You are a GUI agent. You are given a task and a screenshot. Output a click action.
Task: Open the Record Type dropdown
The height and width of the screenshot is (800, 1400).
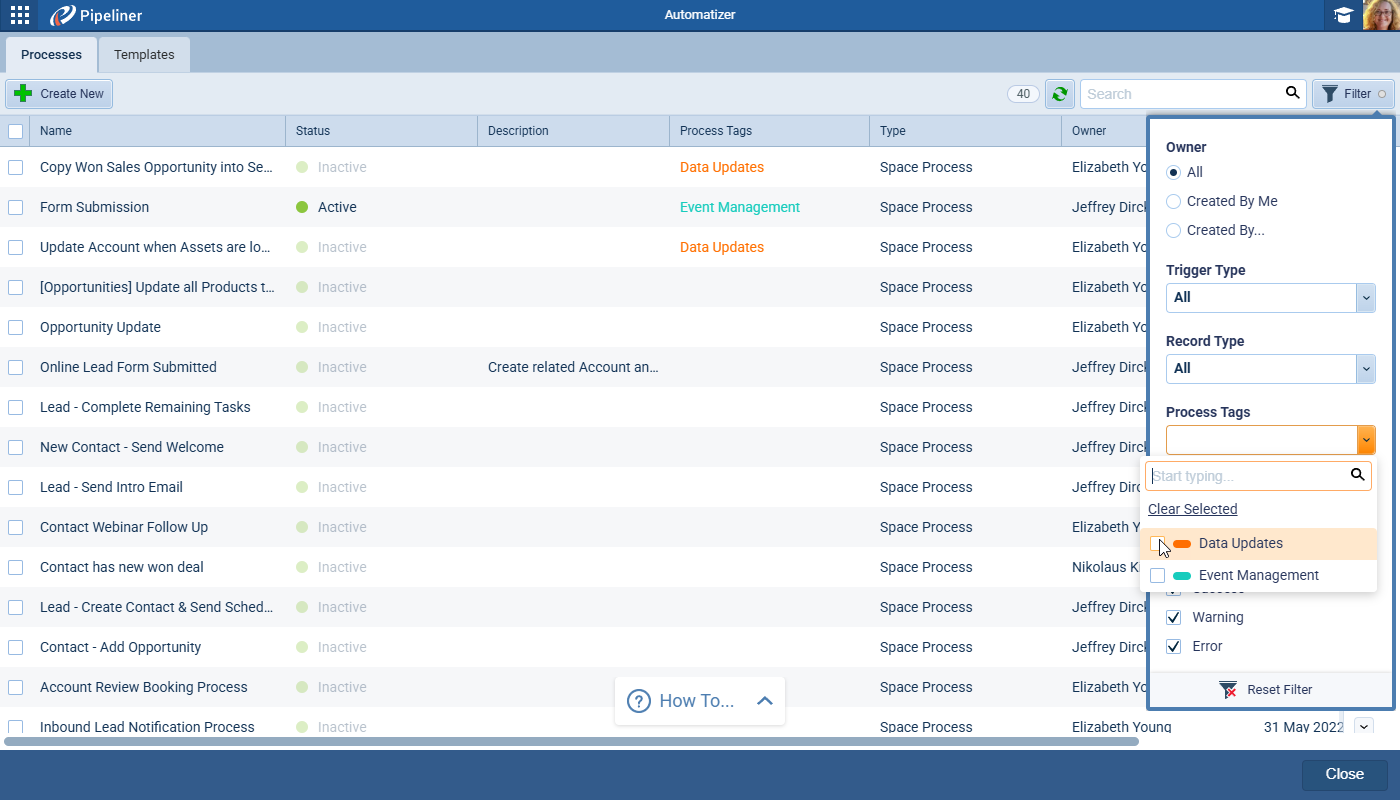(x=1270, y=368)
